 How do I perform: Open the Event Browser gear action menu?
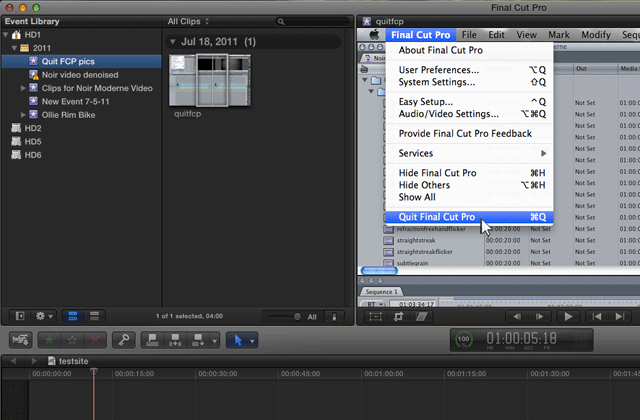click(x=44, y=316)
